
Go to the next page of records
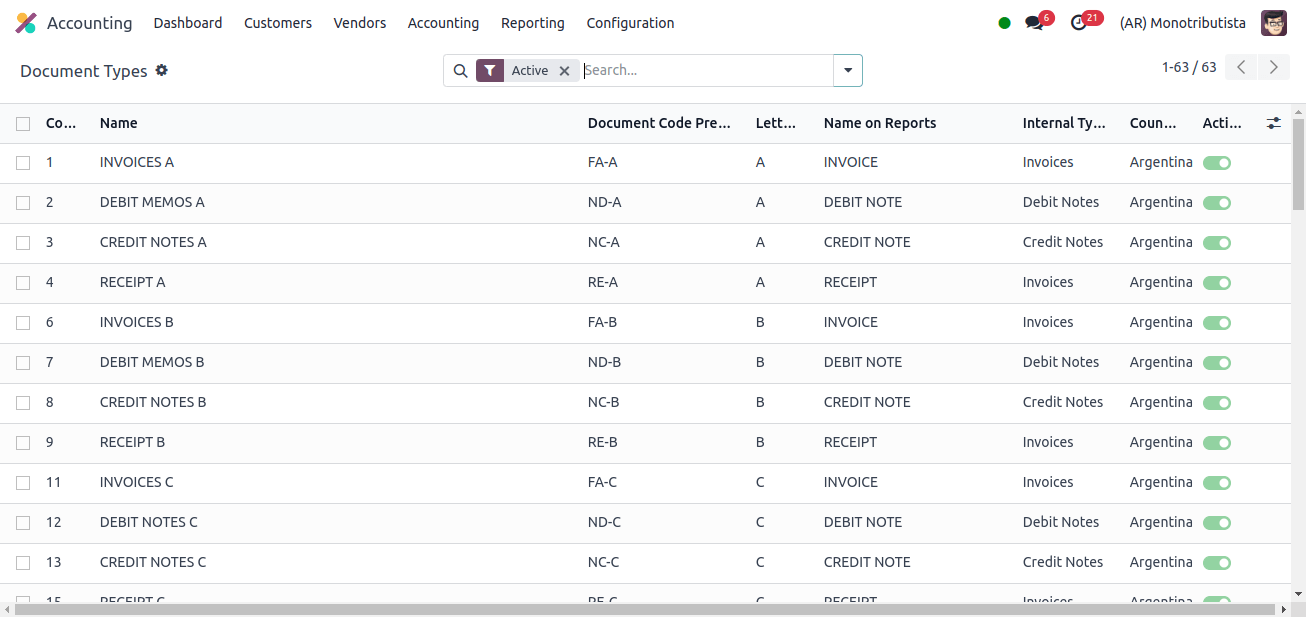click(1273, 67)
